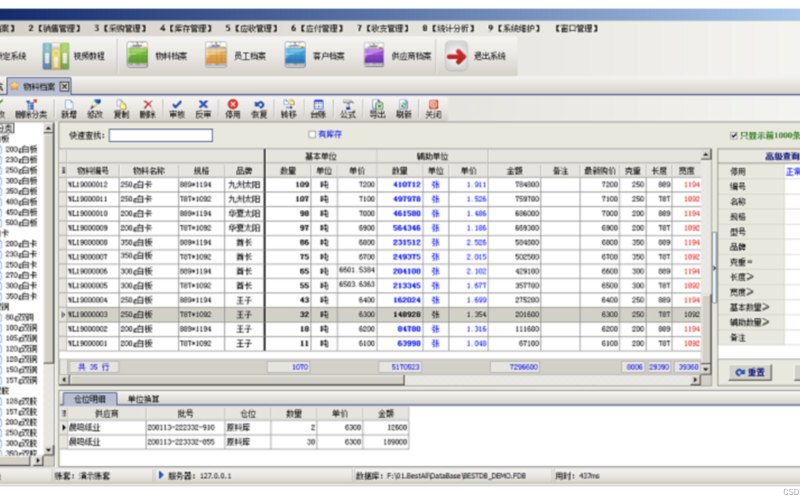This screenshot has height=500, width=800.
Task: Select tree item 200g白板
Action: point(21,149)
